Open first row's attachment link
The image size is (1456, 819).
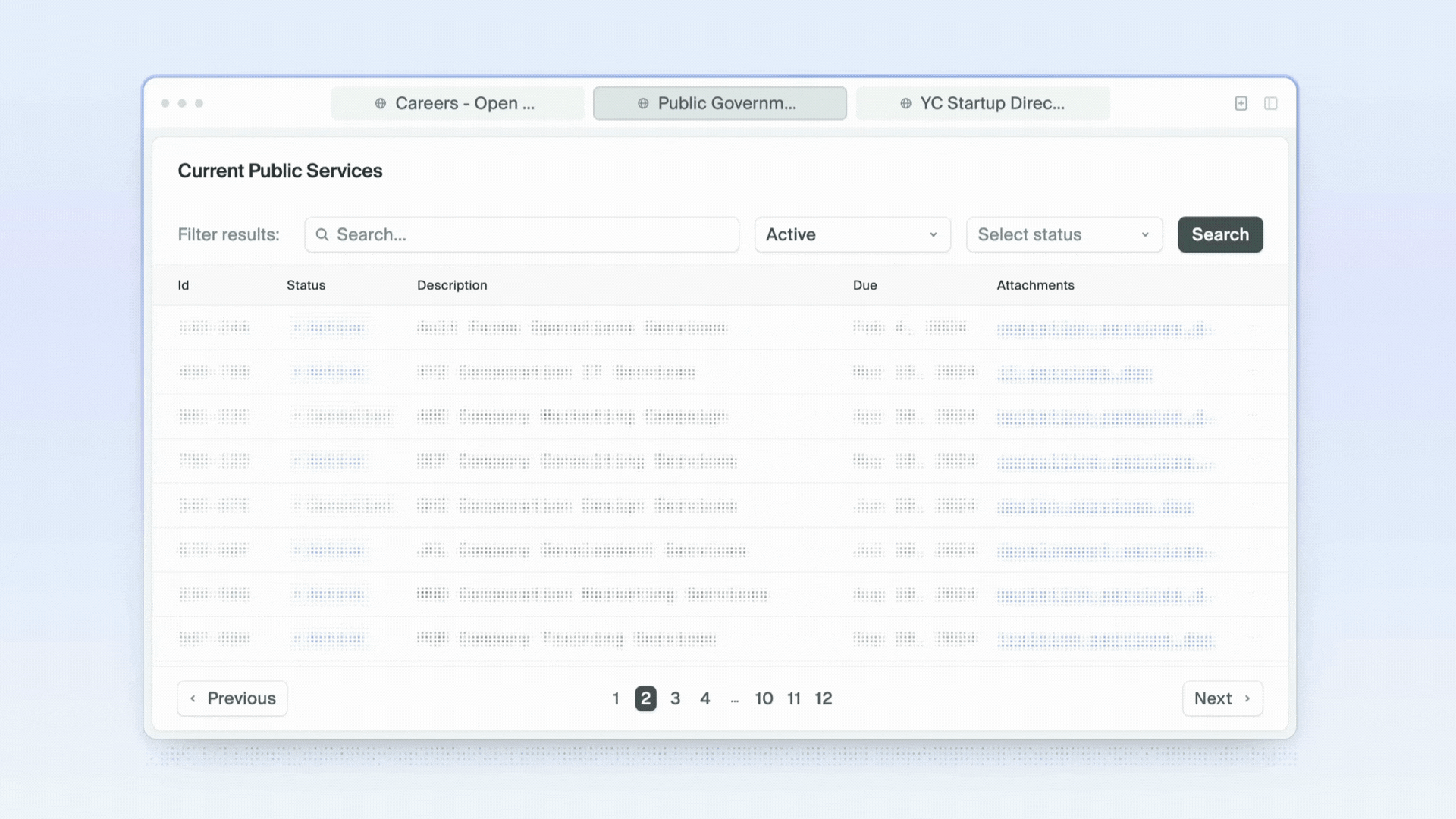(1103, 328)
